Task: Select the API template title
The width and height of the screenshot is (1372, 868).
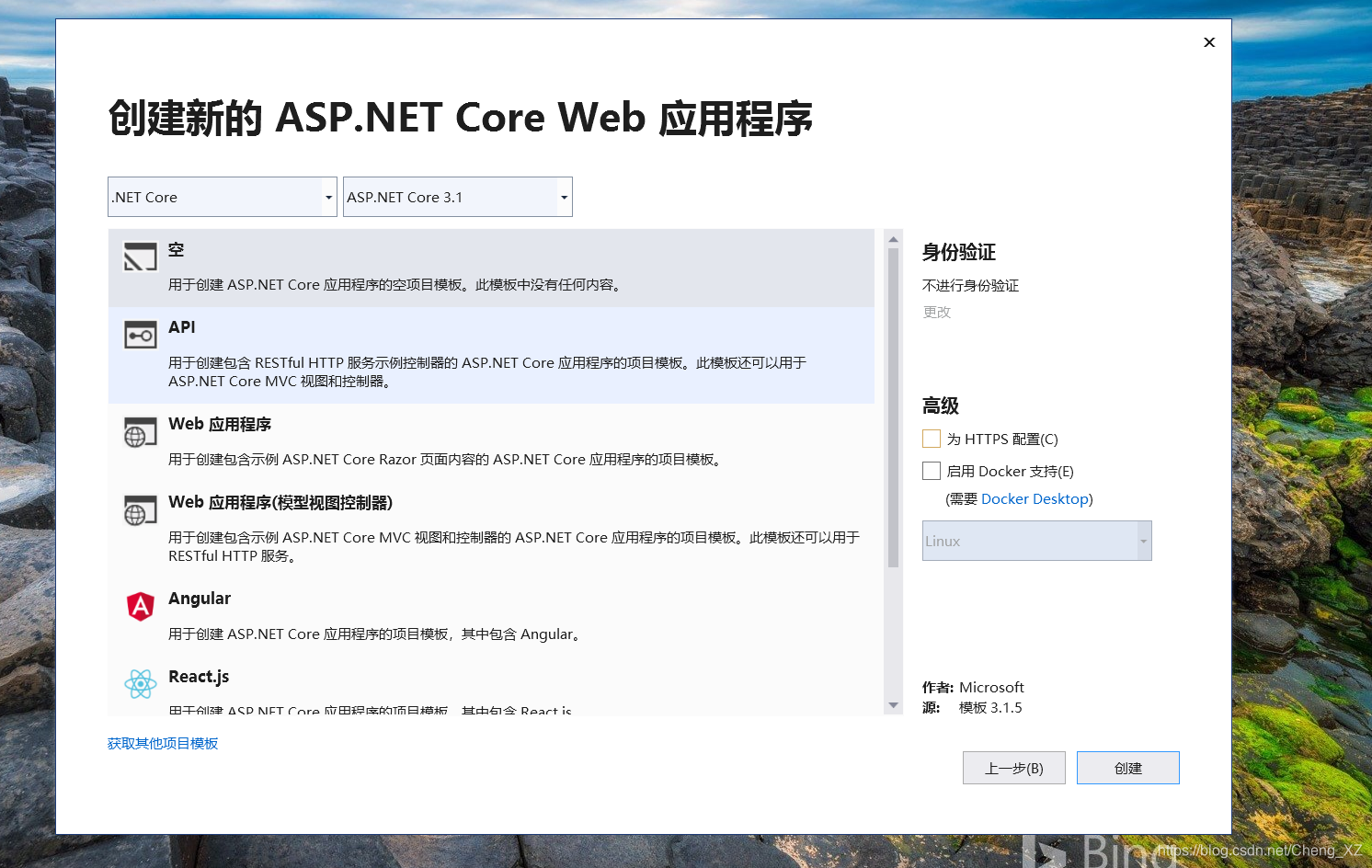Action: click(x=182, y=327)
